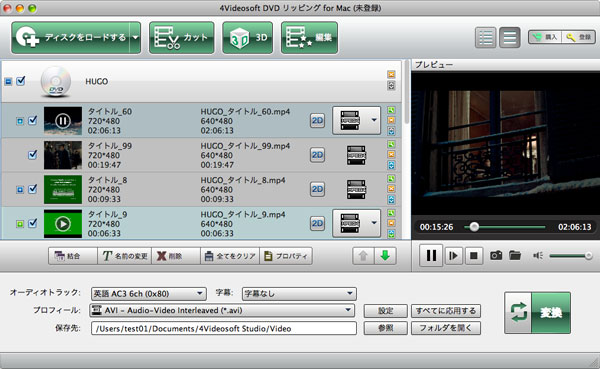This screenshot has height=369, width=600.
Task: Click the HUGO_タイトル_60.mp4 output name
Action: pyautogui.click(x=245, y=112)
